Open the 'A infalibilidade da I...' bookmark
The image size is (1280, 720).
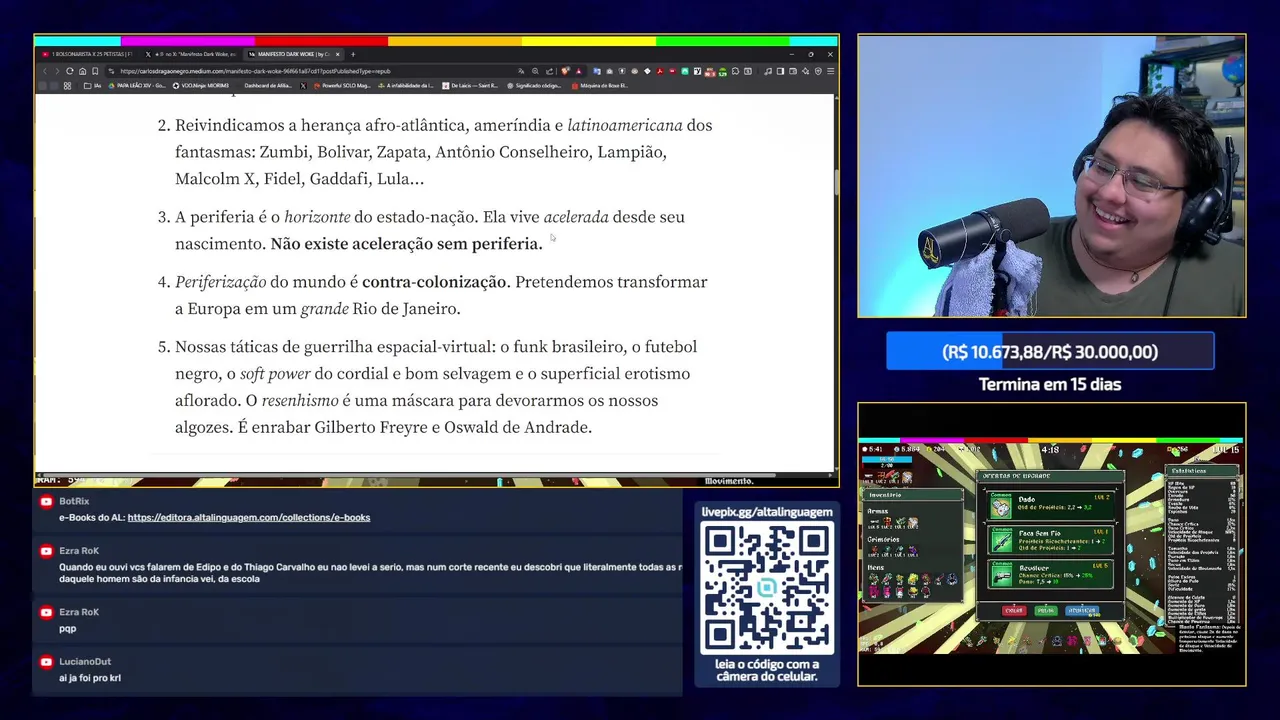point(405,86)
